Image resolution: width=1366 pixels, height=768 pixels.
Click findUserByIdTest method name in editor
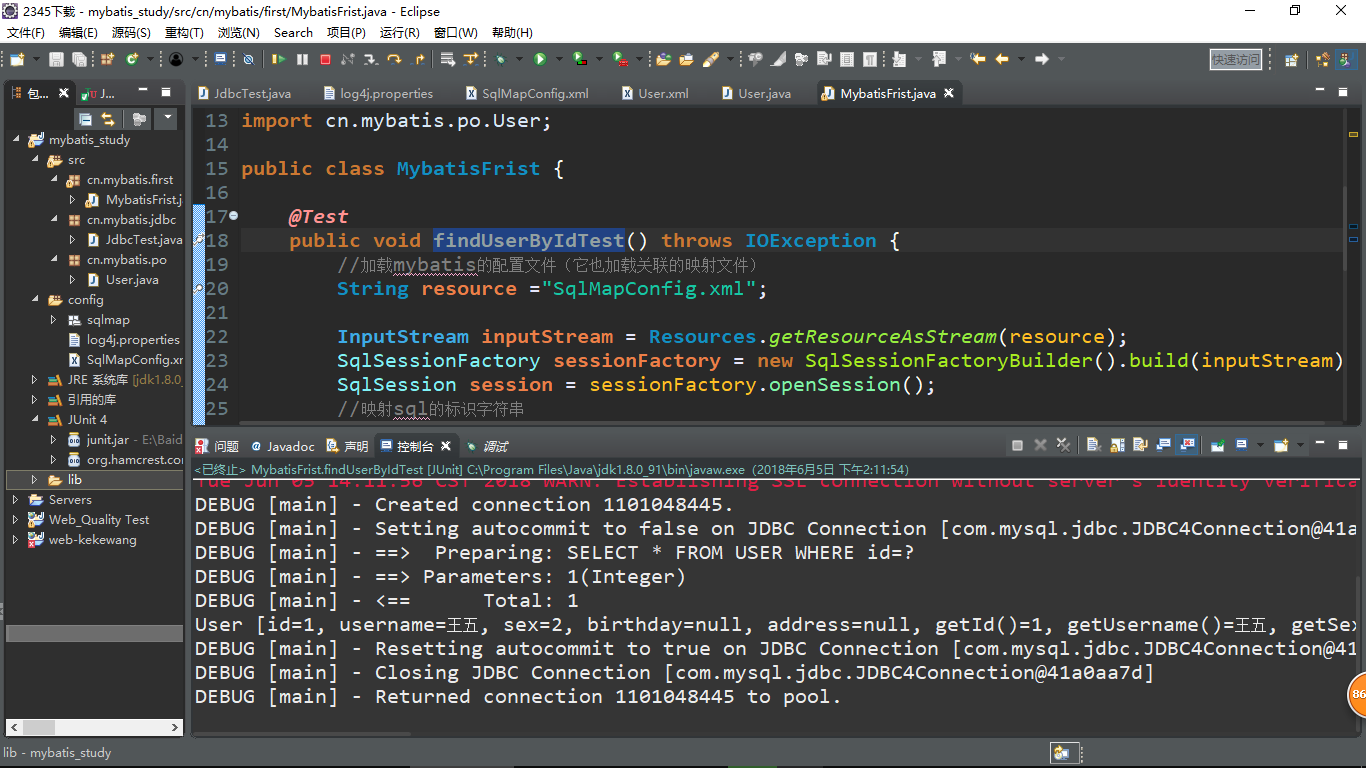click(529, 240)
